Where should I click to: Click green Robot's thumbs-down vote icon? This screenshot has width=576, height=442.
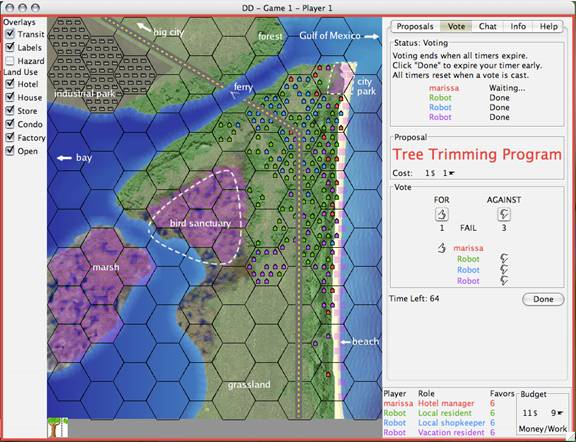(x=504, y=259)
